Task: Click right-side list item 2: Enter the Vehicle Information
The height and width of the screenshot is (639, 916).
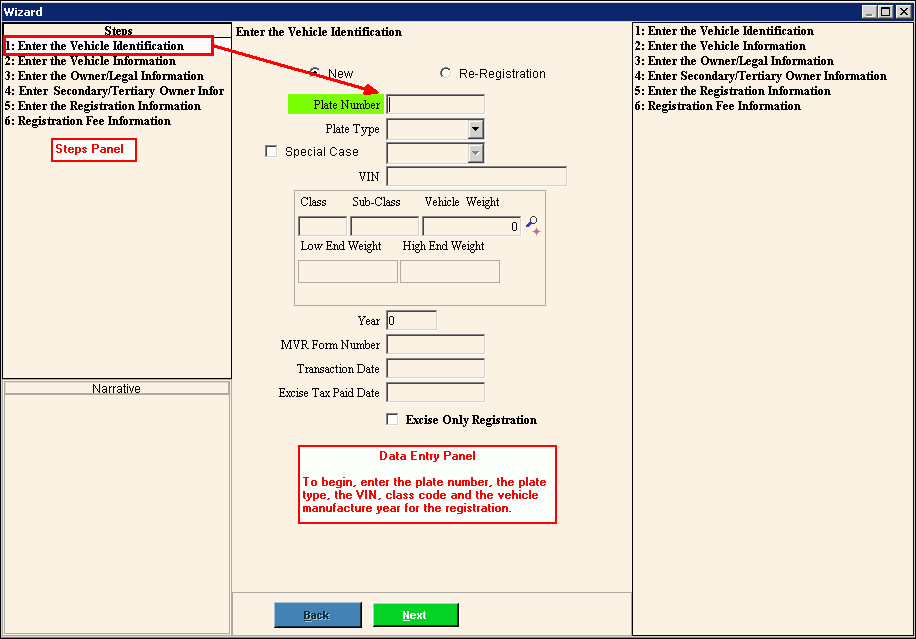Action: pyautogui.click(x=720, y=46)
